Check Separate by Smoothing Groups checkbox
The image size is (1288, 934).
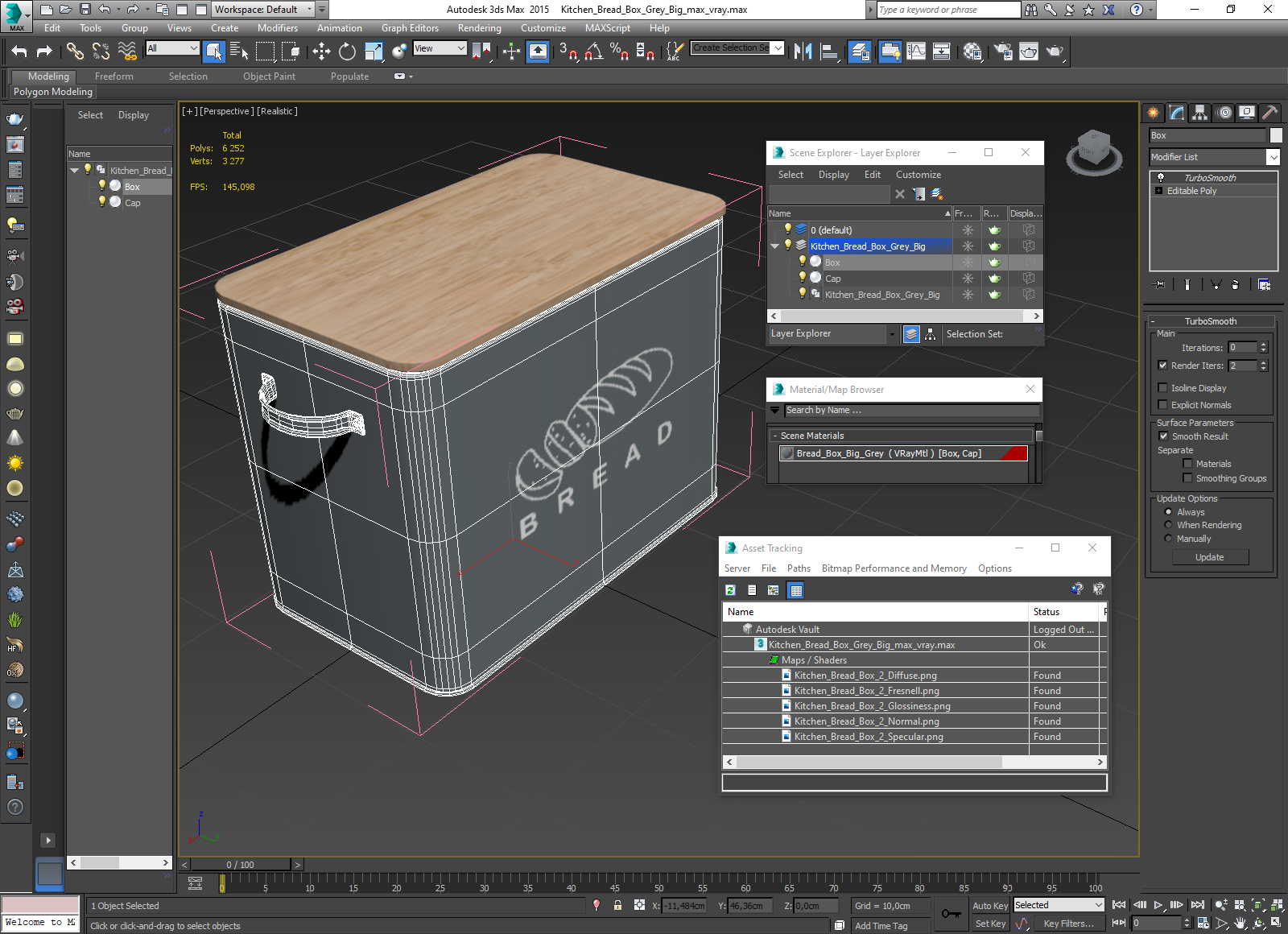tap(1187, 477)
